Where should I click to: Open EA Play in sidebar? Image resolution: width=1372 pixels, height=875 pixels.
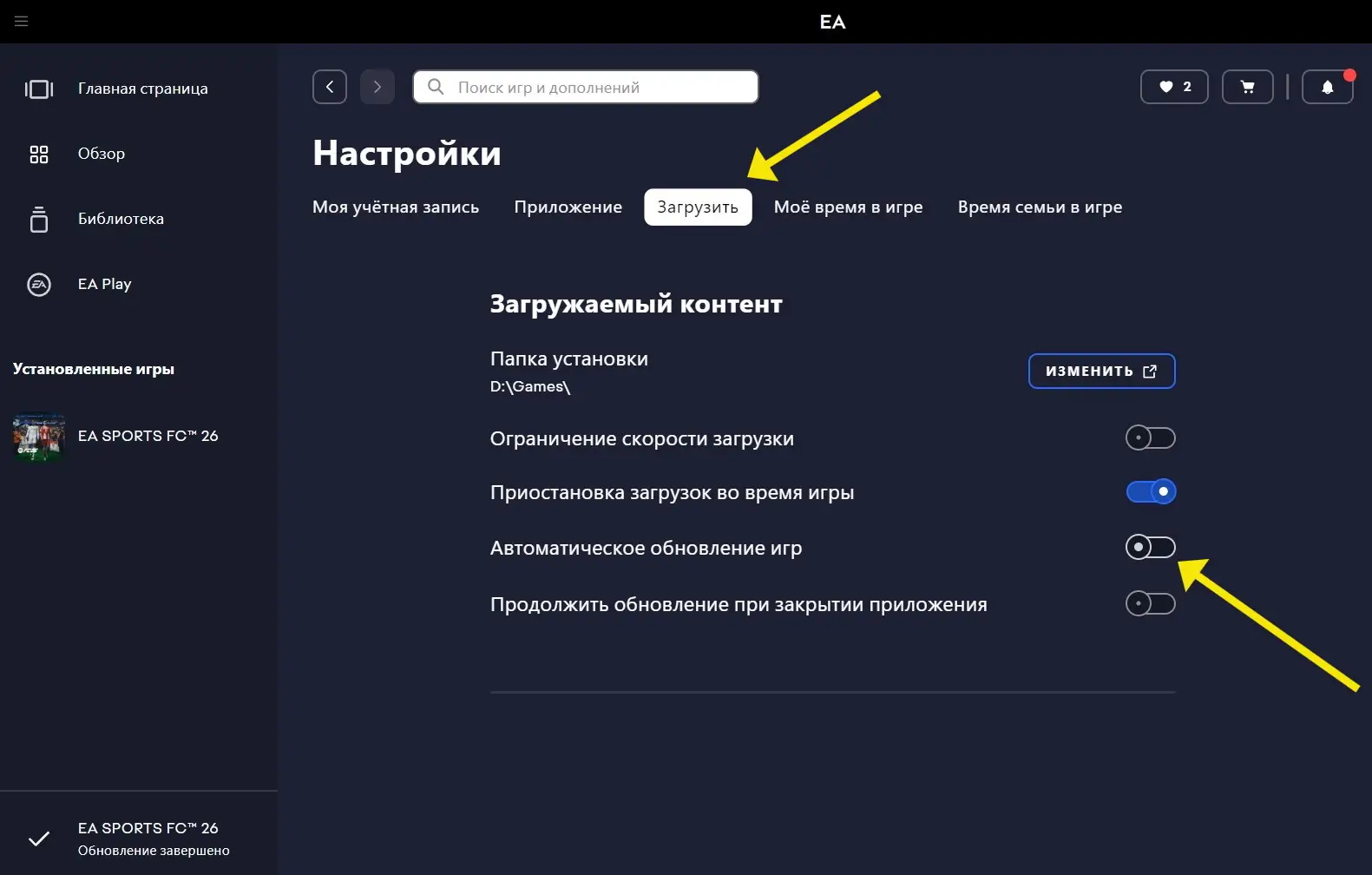tap(104, 284)
